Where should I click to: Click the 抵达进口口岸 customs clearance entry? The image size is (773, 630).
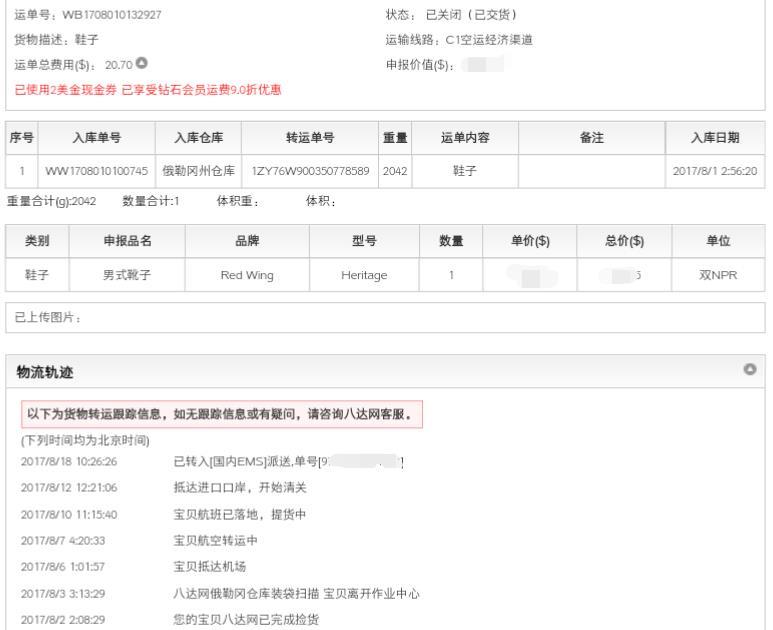click(x=239, y=488)
